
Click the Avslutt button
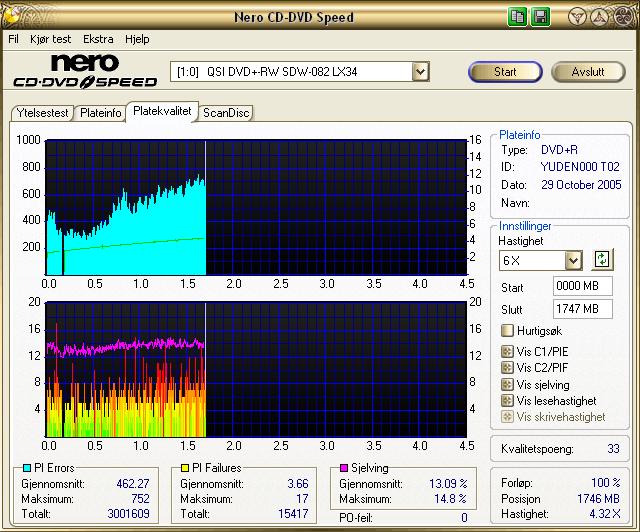[588, 72]
